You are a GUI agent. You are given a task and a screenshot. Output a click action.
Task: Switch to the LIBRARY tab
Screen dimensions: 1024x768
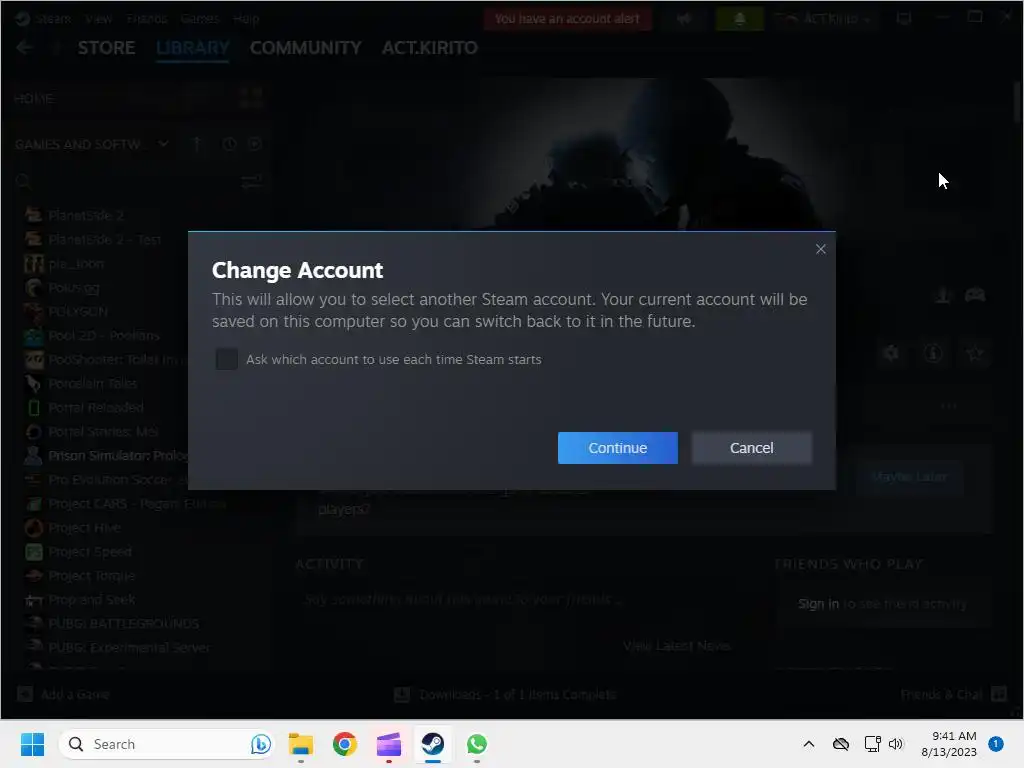tap(193, 48)
